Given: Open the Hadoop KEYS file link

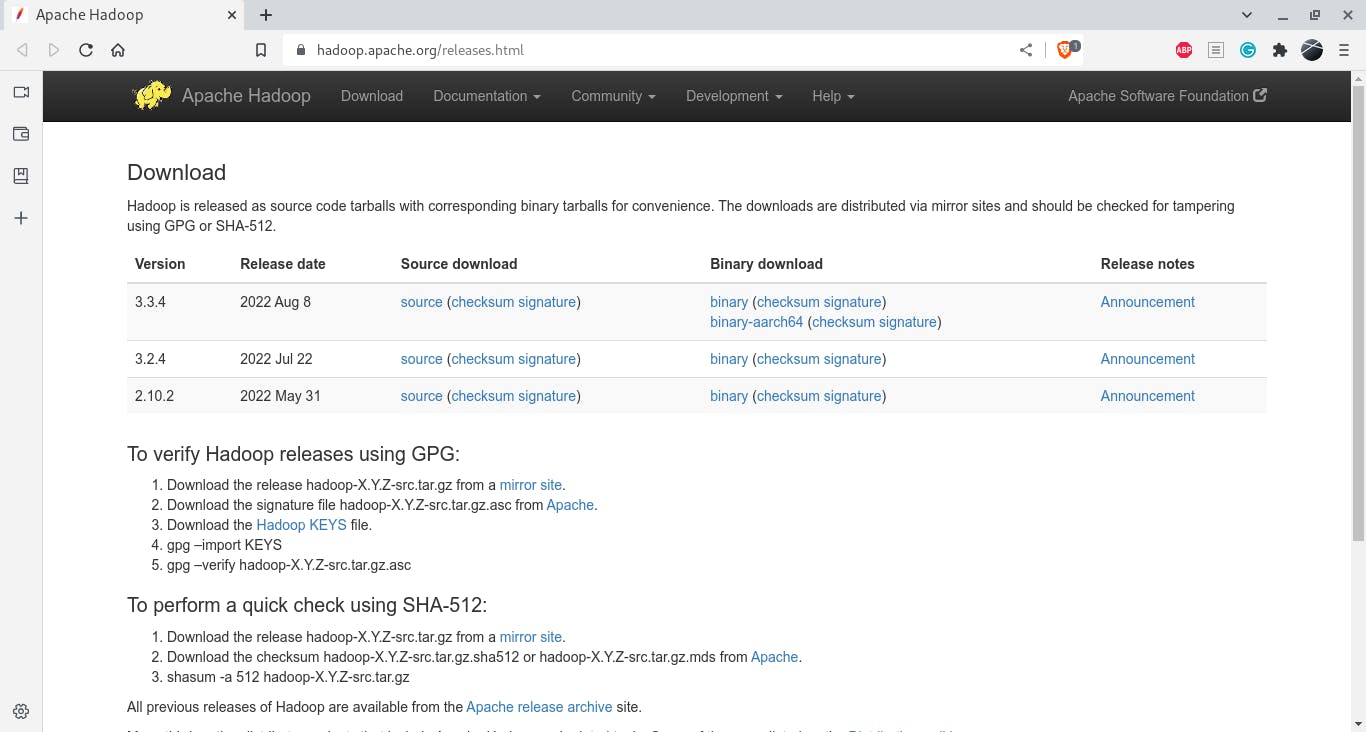Looking at the screenshot, I should tap(301, 525).
